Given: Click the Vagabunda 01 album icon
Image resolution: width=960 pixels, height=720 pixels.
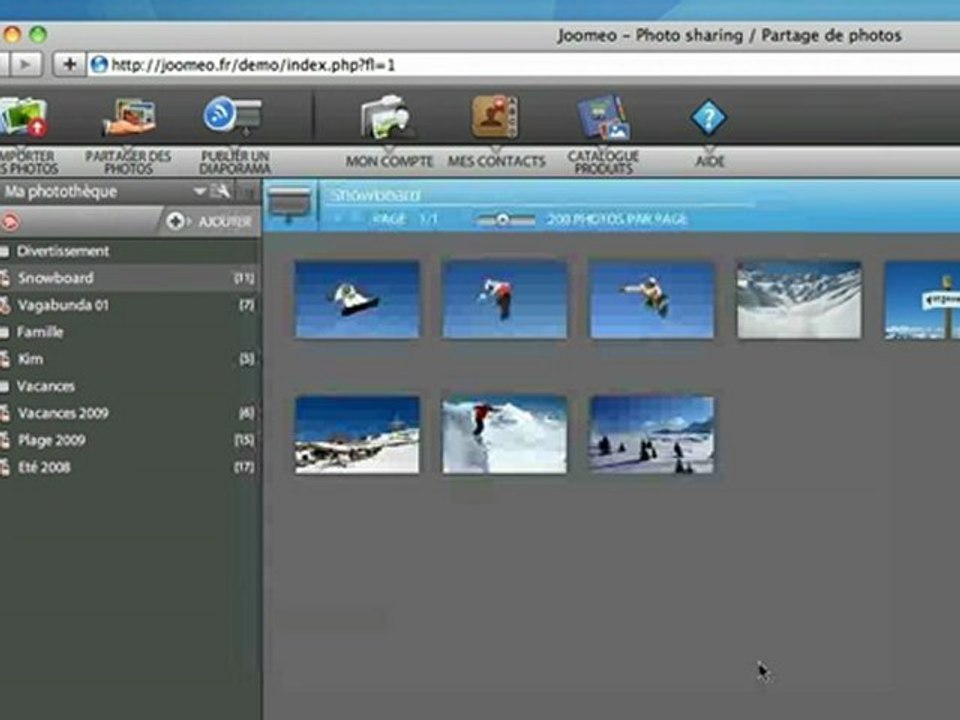Looking at the screenshot, I should [5, 305].
